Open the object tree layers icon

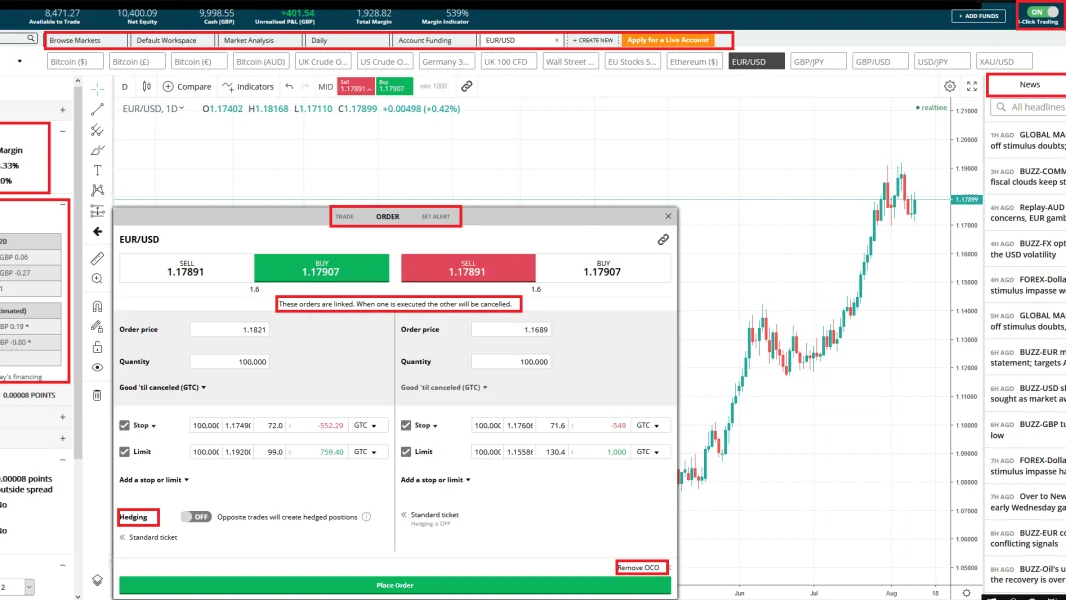[97, 580]
